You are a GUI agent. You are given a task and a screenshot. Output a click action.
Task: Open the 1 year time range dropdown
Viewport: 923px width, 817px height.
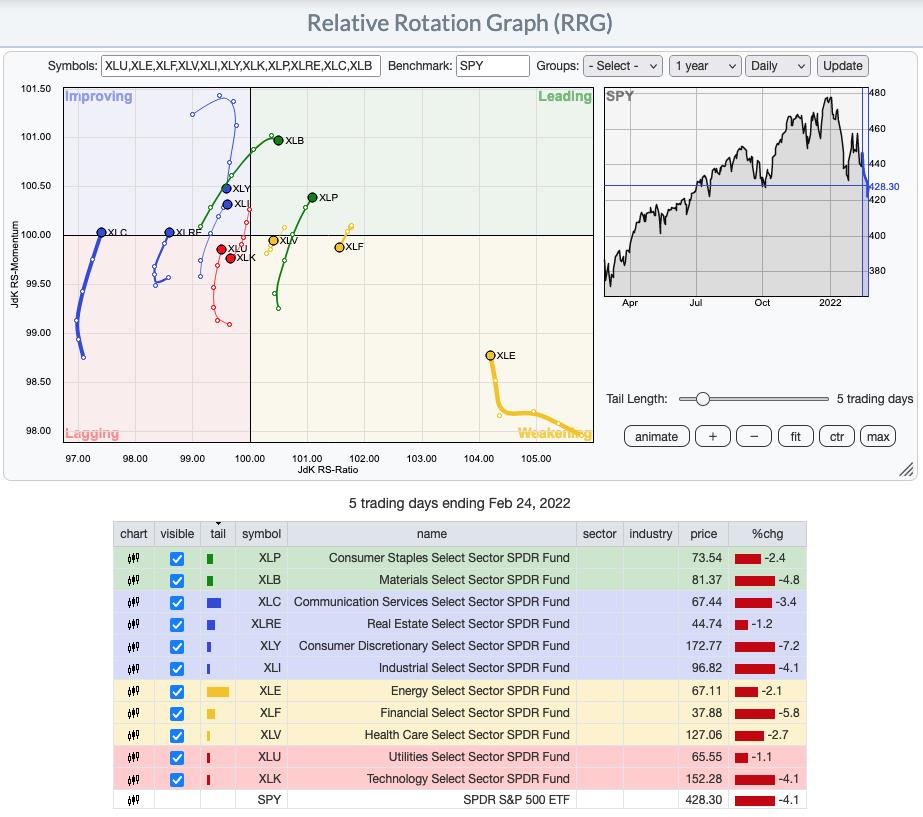point(705,66)
